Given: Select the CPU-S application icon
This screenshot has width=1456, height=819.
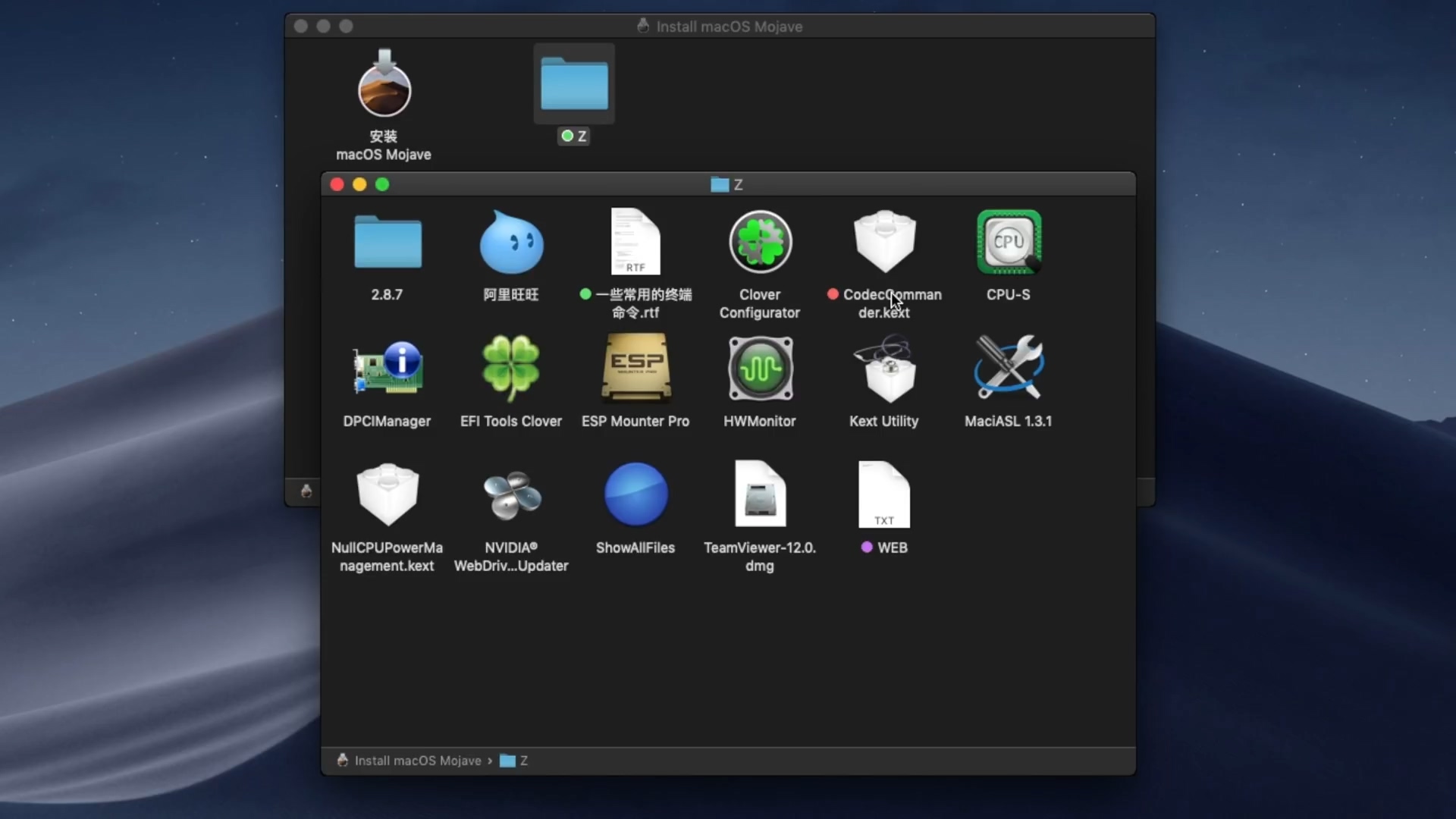Looking at the screenshot, I should [x=1008, y=243].
